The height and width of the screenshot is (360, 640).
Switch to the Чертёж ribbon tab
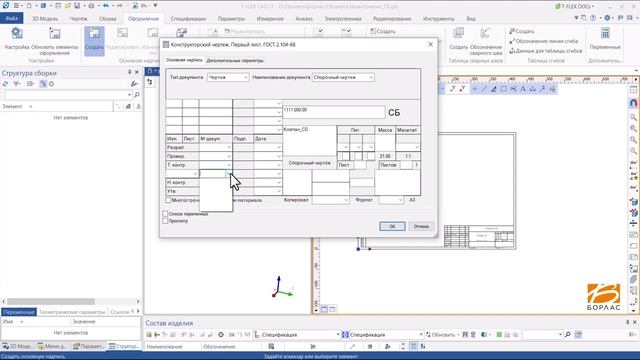[x=78, y=19]
